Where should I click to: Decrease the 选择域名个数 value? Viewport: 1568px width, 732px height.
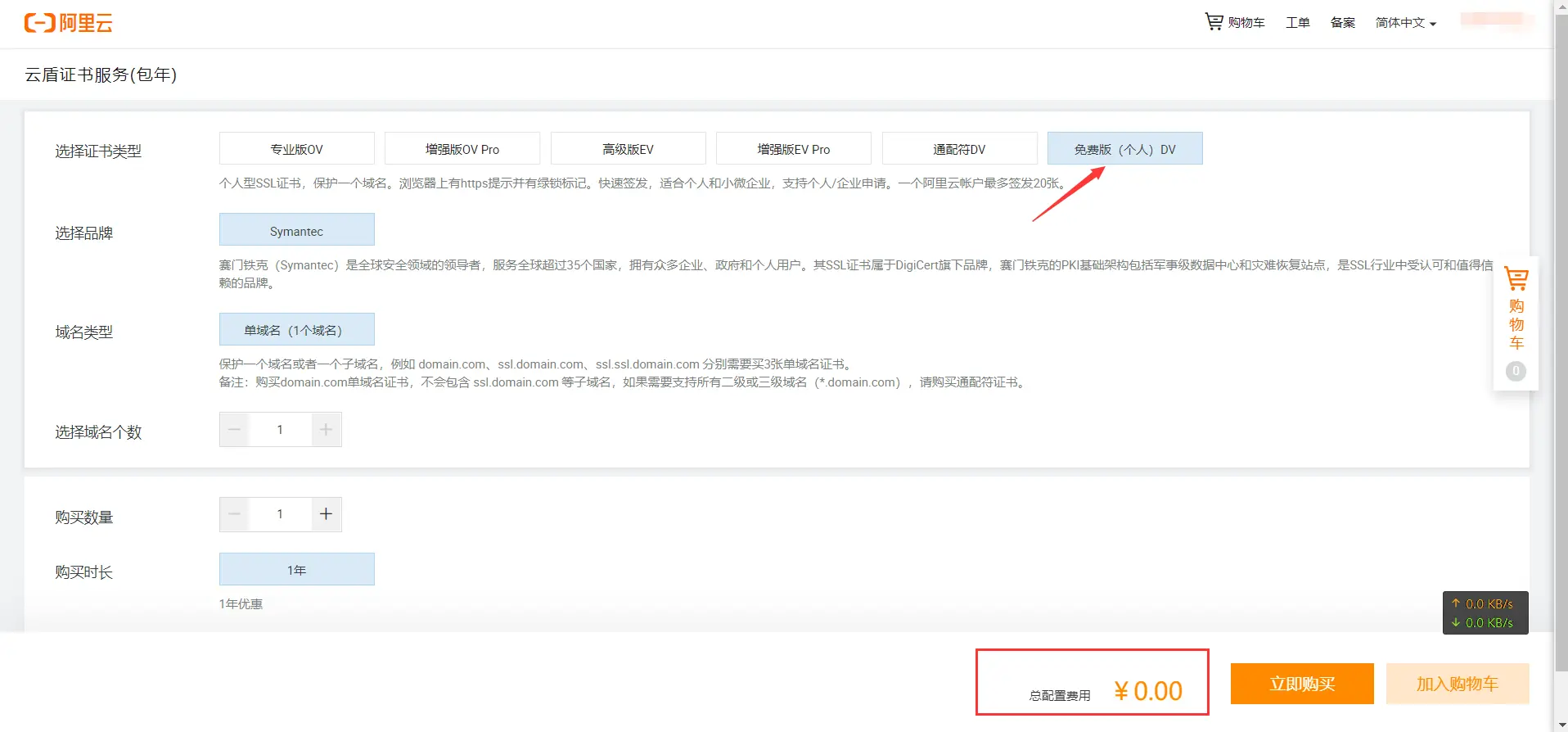234,430
